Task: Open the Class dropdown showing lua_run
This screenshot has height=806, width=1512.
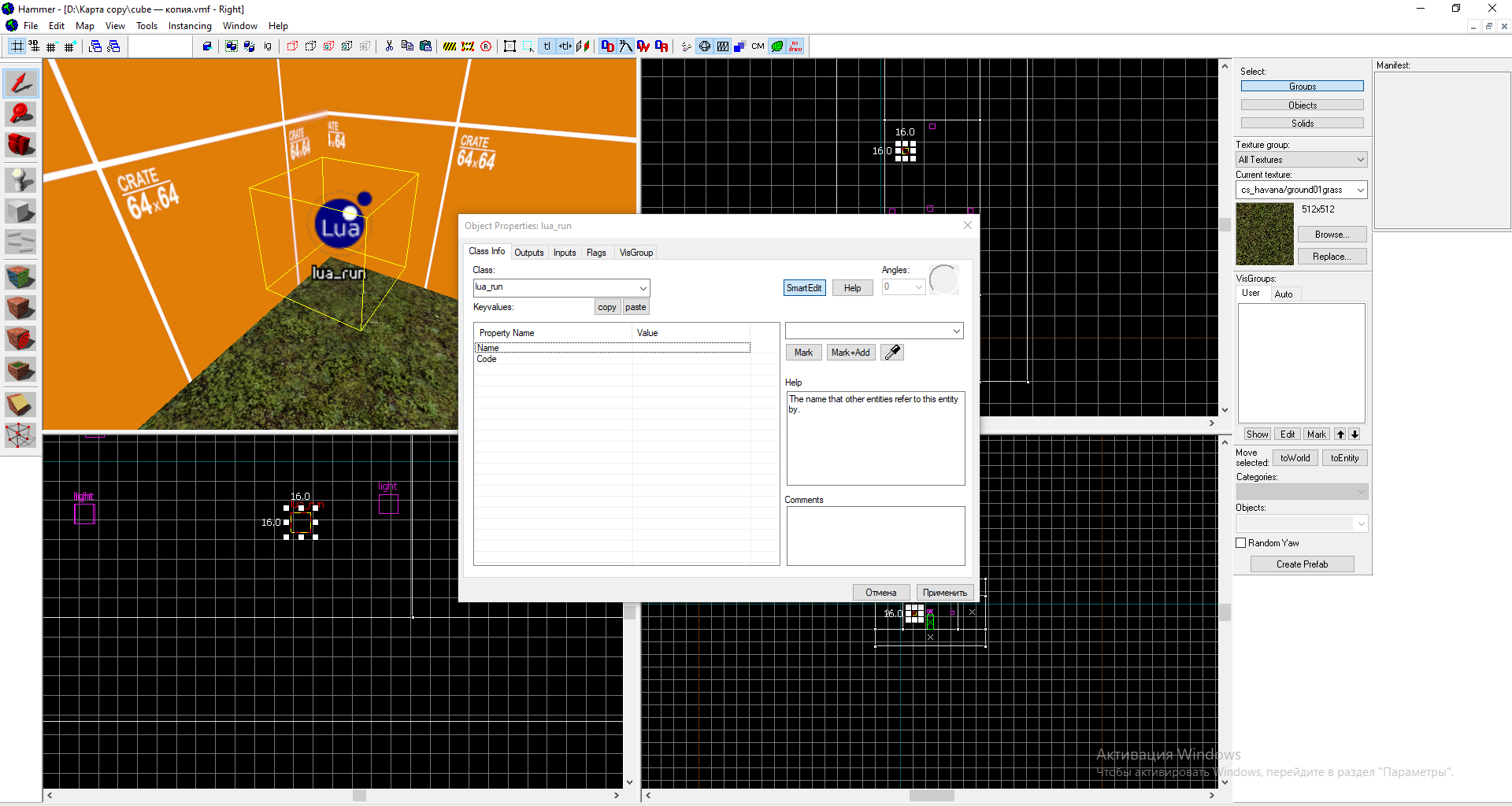Action: (643, 287)
